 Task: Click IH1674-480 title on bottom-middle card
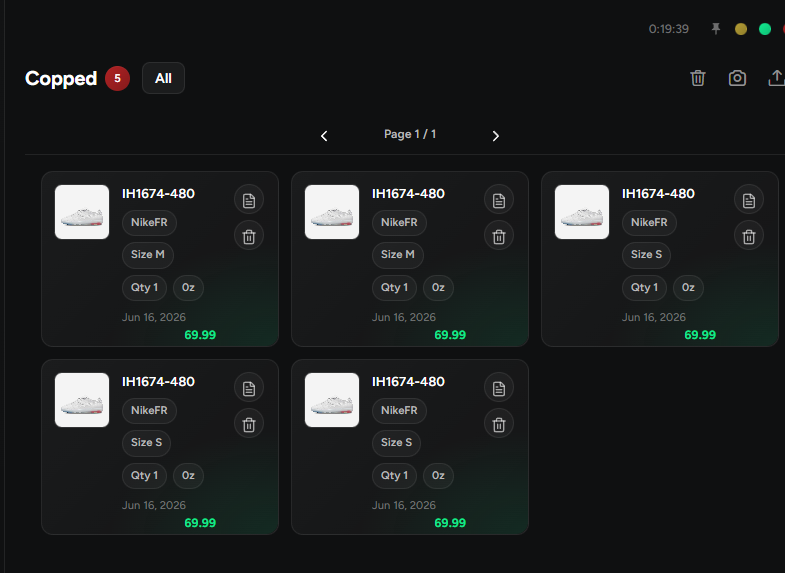click(408, 382)
